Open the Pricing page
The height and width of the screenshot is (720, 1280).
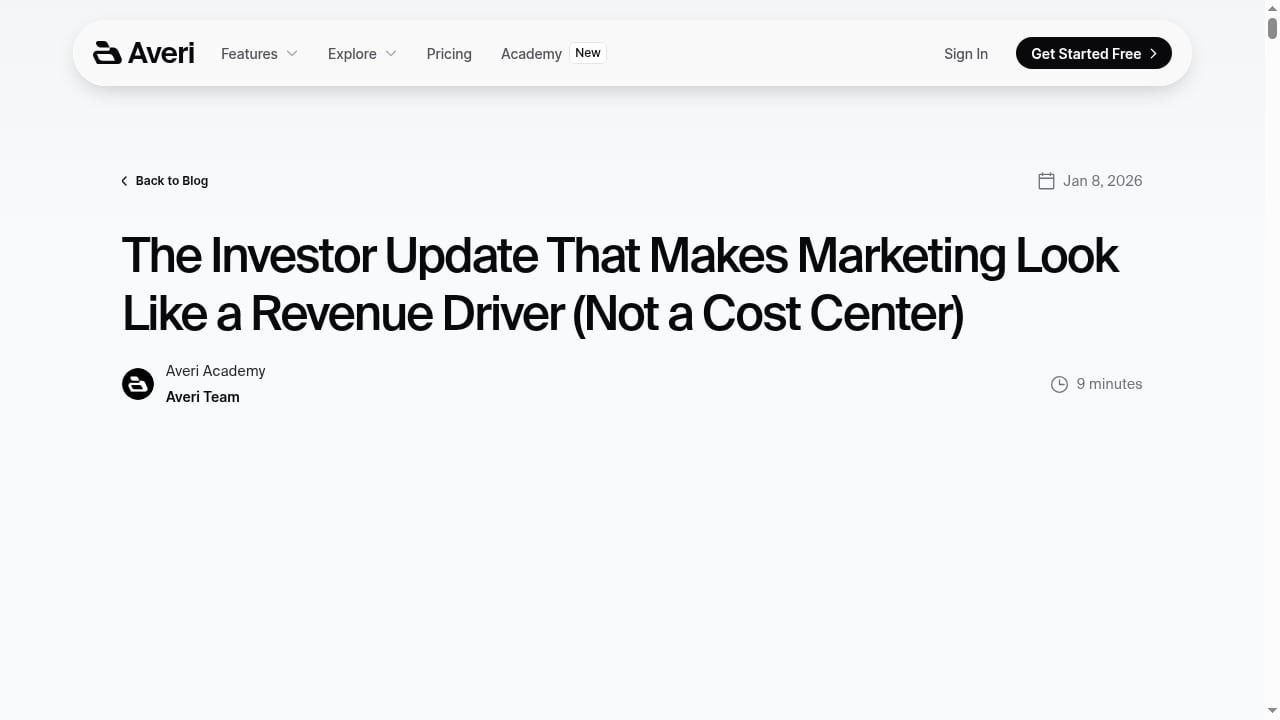click(x=449, y=54)
